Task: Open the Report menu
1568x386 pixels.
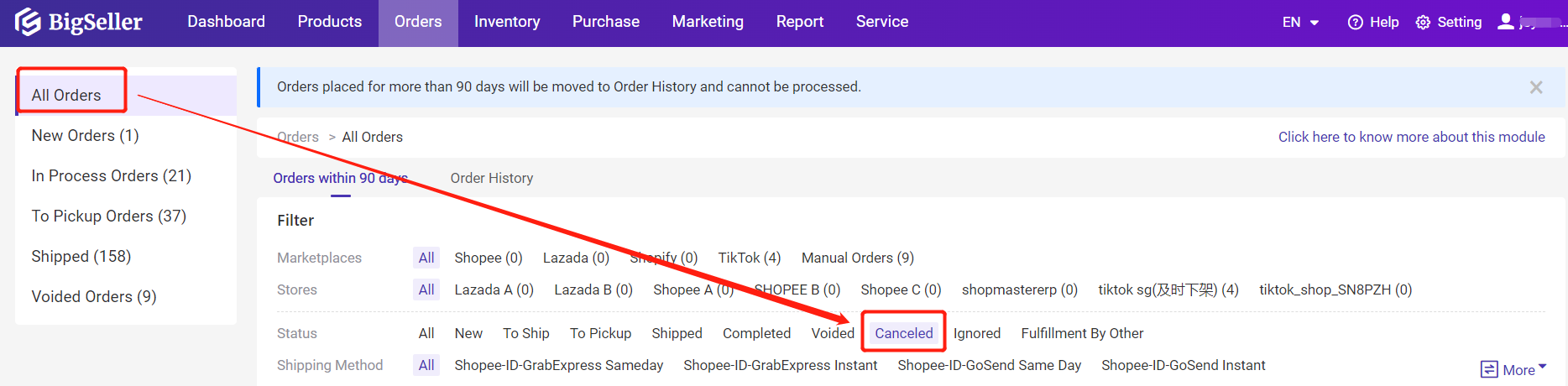Action: [800, 22]
